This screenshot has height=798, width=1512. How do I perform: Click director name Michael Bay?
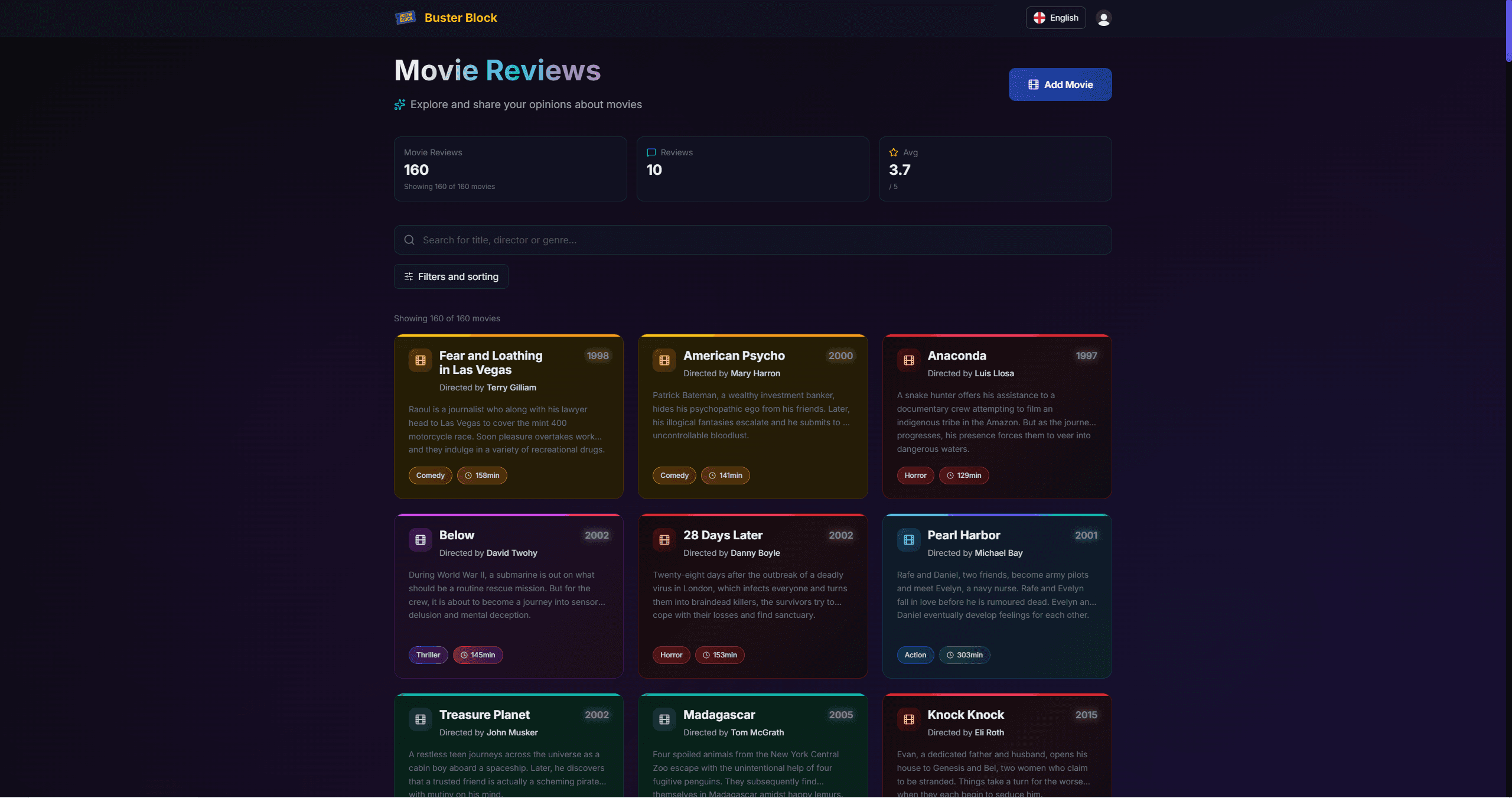pos(999,553)
